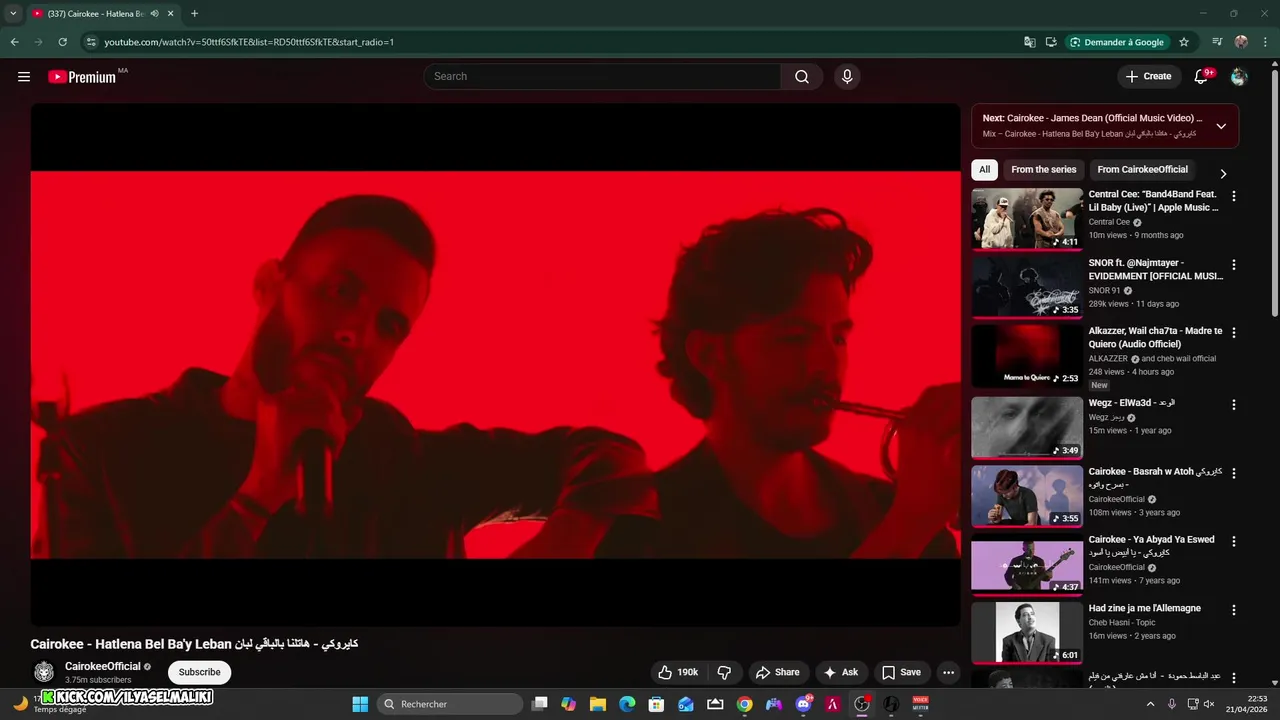Click Demander à Google button
This screenshot has height=720, width=1280.
click(x=1118, y=42)
